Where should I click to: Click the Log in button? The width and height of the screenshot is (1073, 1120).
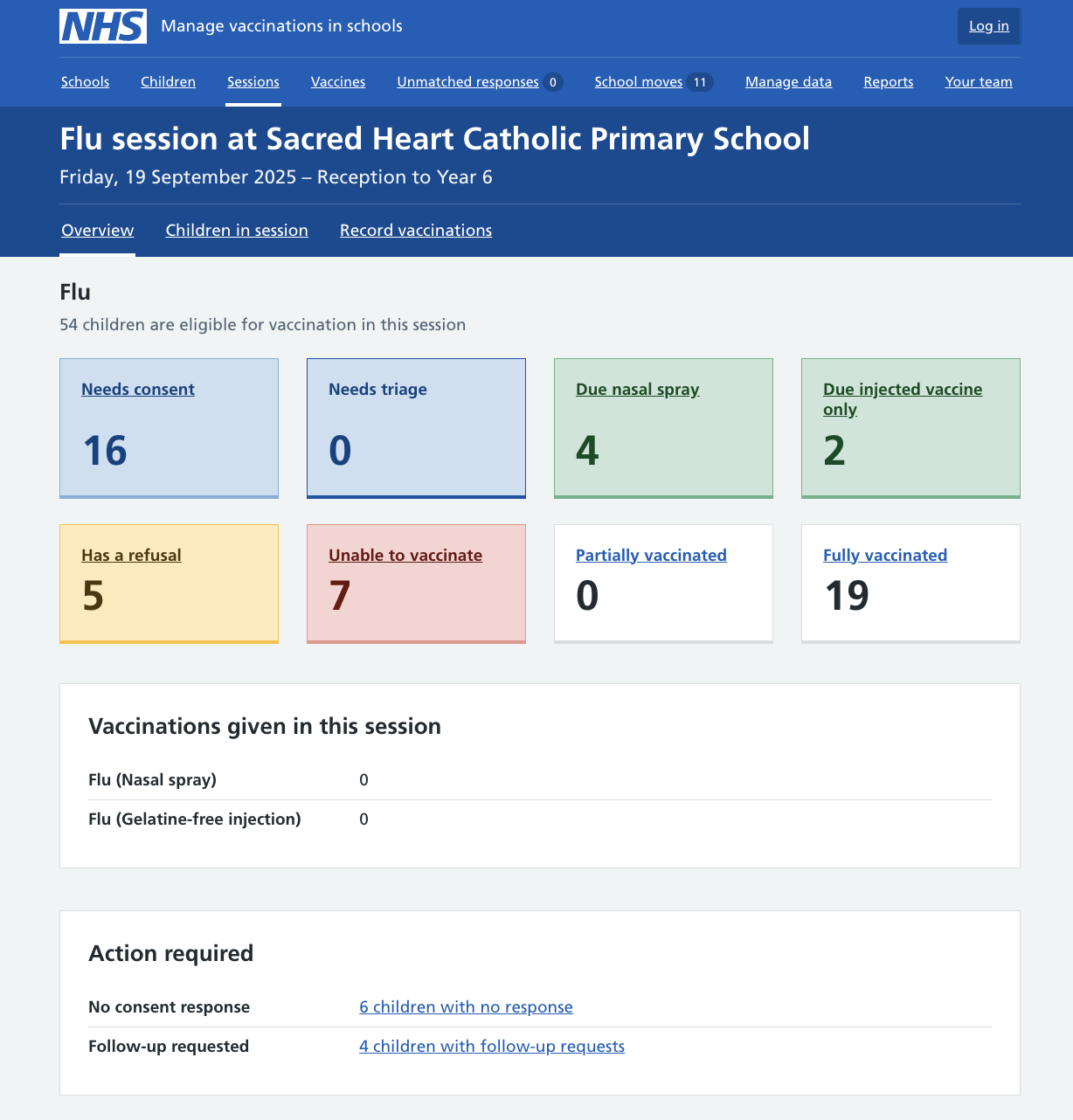click(x=988, y=25)
